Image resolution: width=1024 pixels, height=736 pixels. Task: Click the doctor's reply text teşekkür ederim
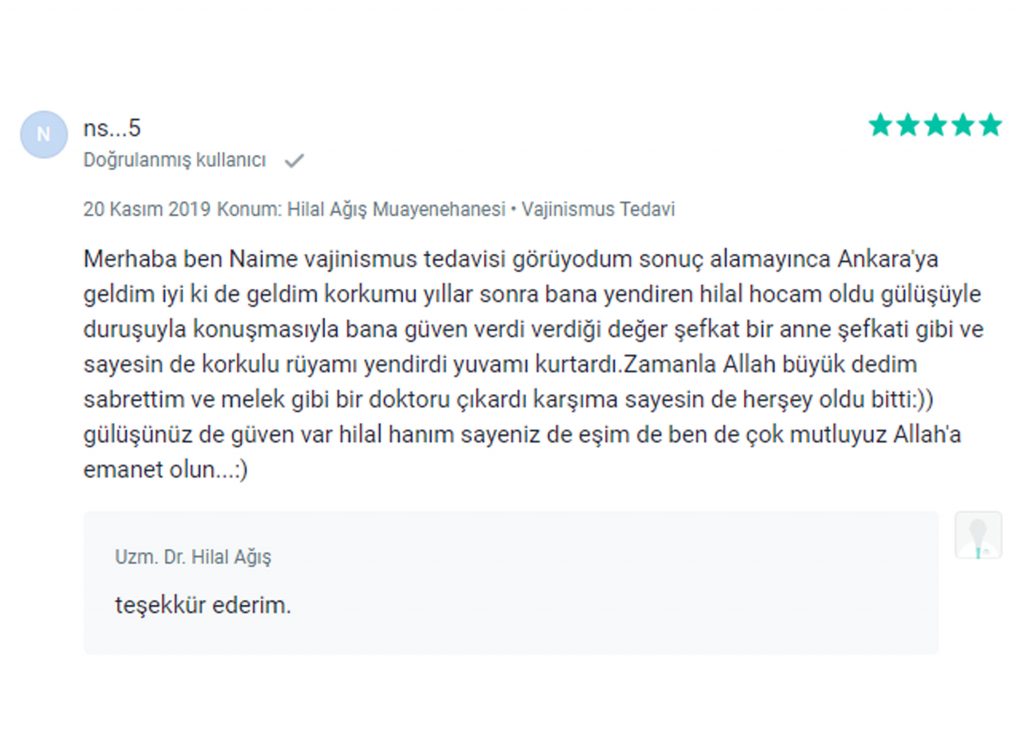click(203, 605)
